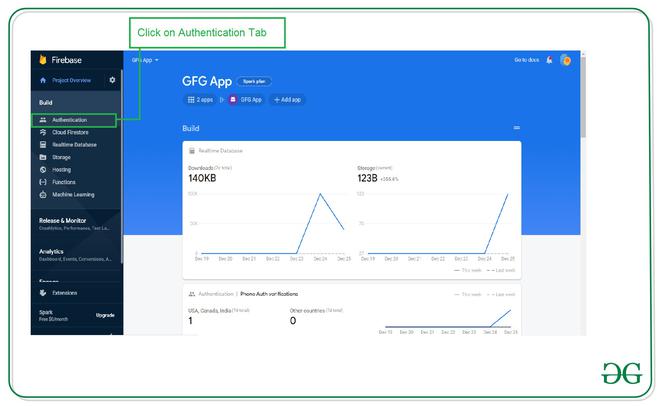The image size is (660, 406).
Task: Click the Firebase logo icon
Action: point(43,60)
